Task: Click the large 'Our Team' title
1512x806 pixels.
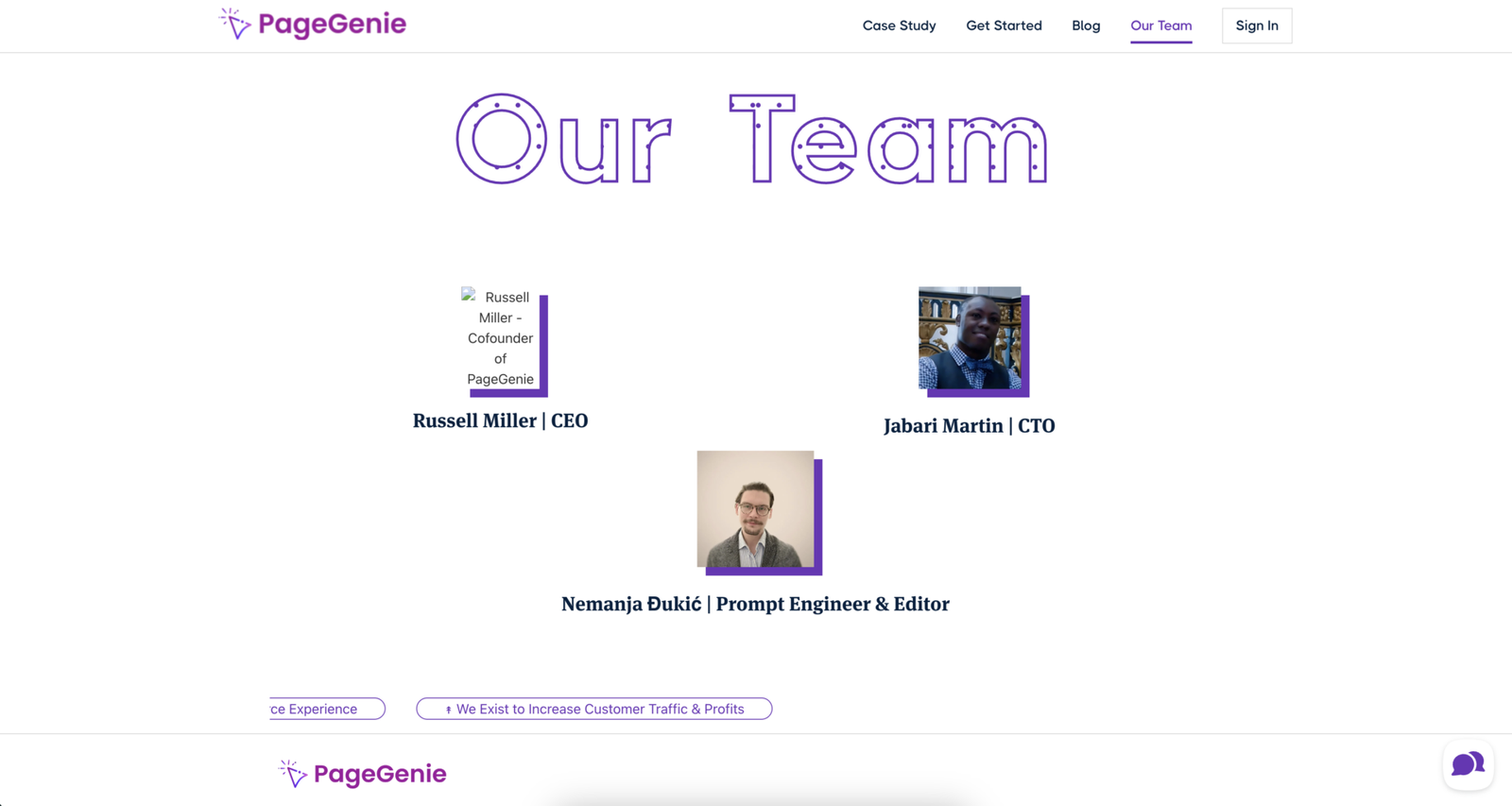Action: pyautogui.click(x=752, y=139)
